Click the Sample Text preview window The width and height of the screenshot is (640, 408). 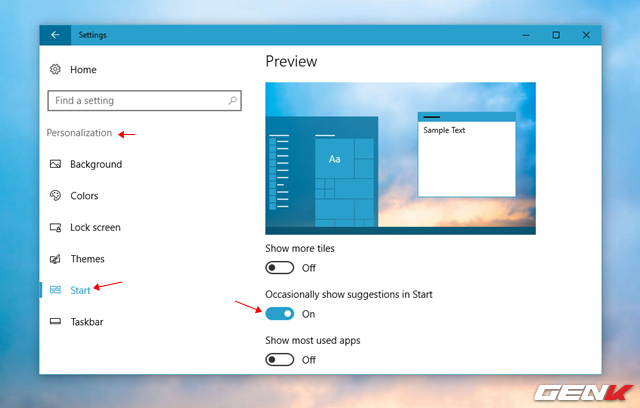[x=467, y=155]
